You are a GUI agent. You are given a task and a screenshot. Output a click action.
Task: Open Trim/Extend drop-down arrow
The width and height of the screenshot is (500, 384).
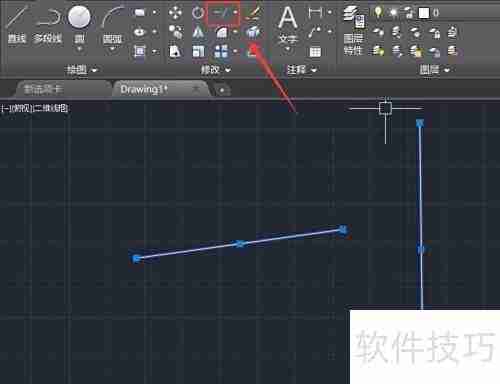tap(235, 13)
